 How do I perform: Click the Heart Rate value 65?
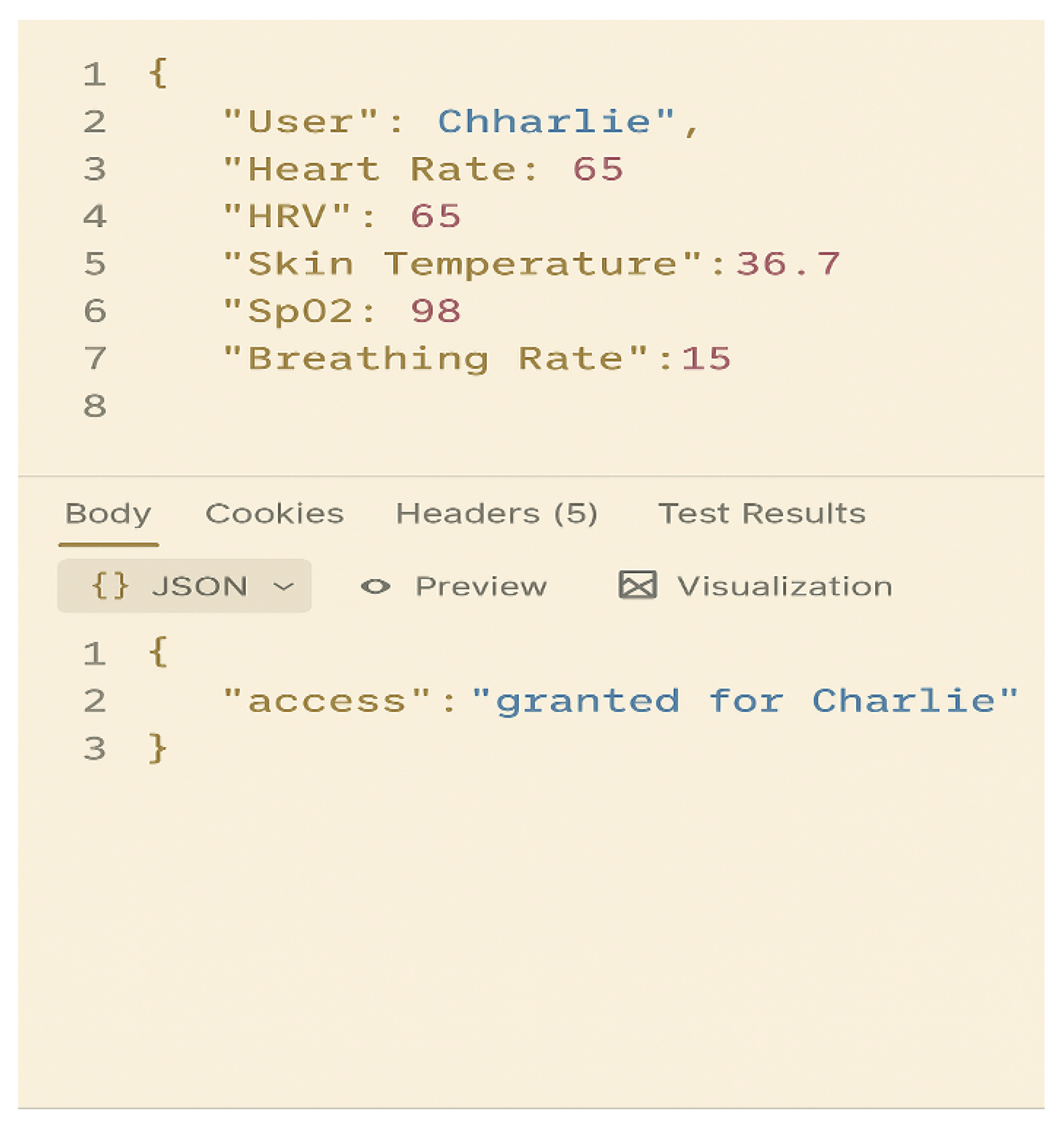click(x=598, y=170)
